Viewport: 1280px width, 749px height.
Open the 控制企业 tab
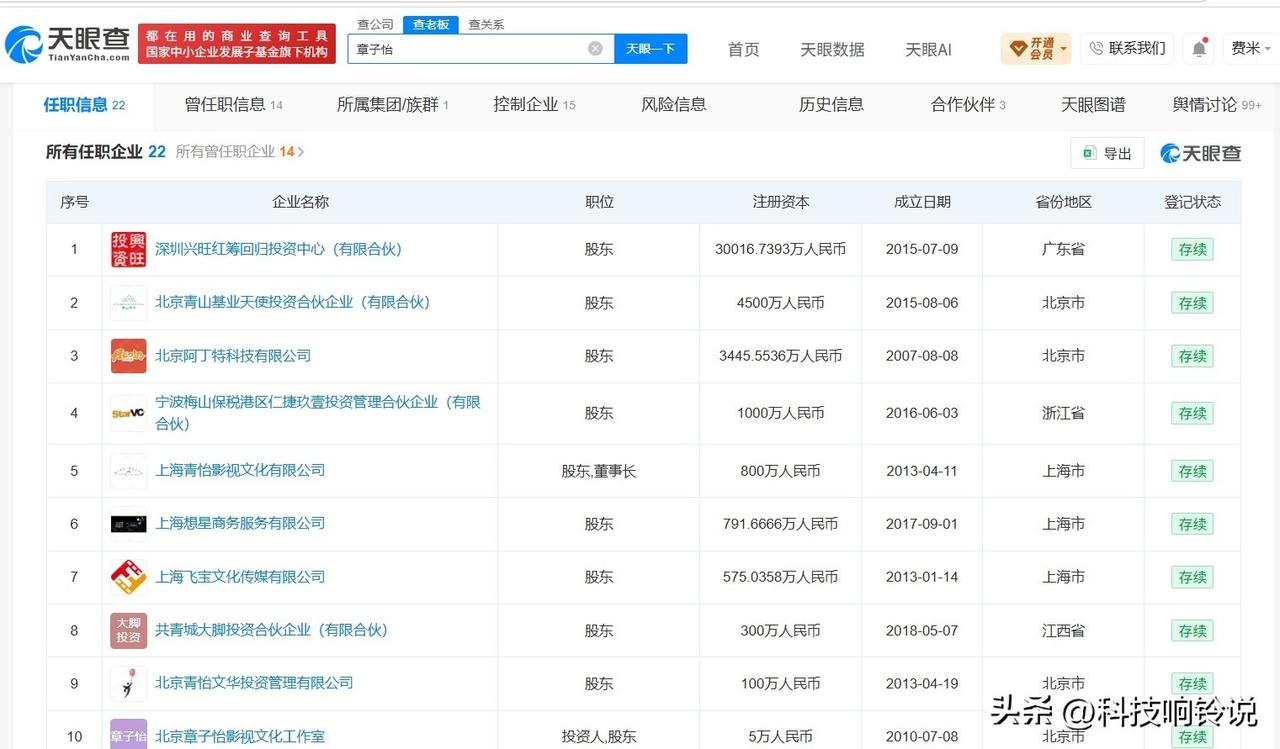click(534, 105)
